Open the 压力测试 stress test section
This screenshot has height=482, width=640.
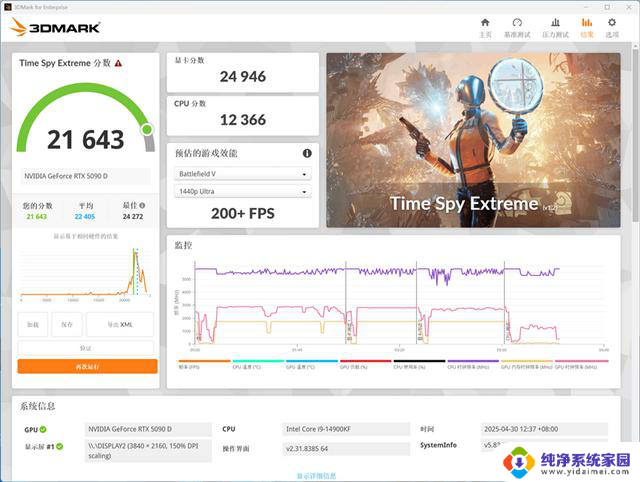pos(555,28)
